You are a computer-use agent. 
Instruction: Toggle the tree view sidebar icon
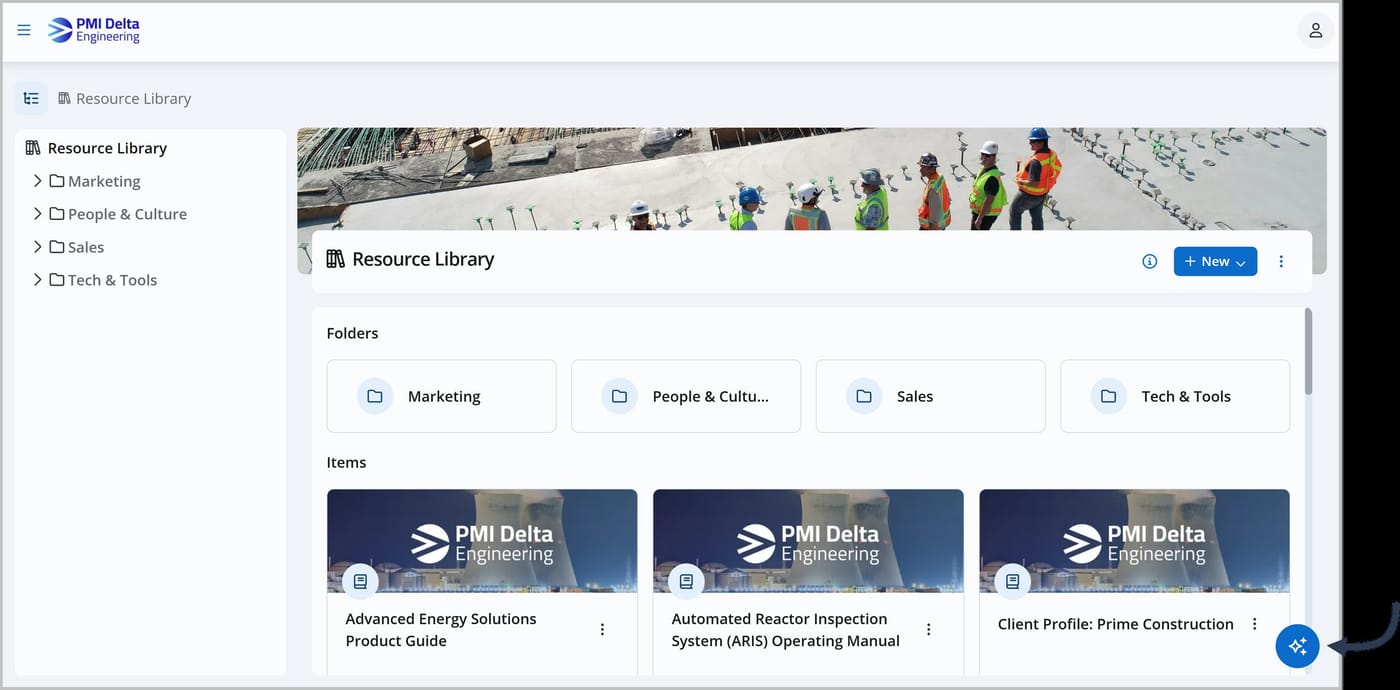31,98
